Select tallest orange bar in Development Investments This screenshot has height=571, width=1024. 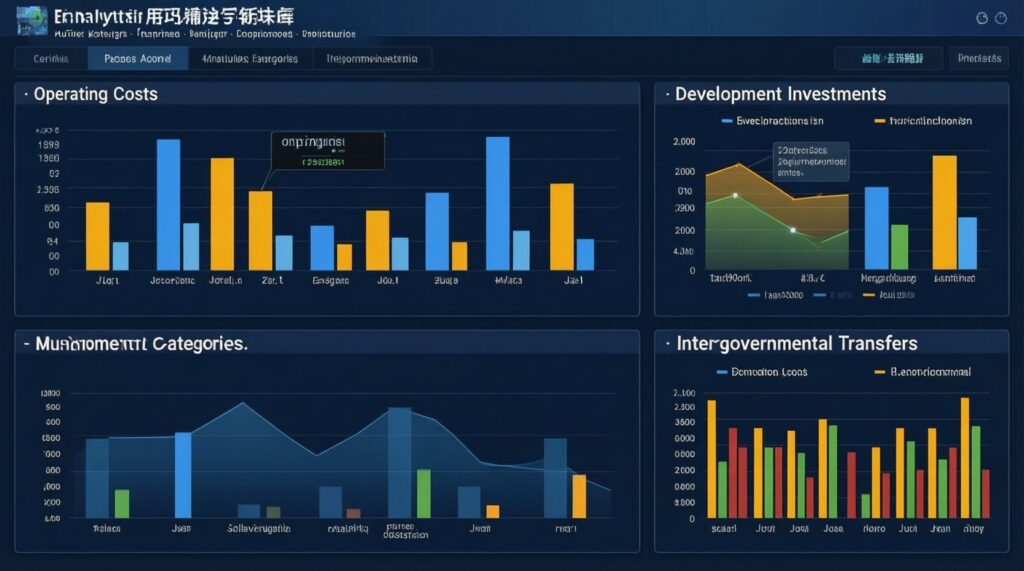tap(944, 212)
